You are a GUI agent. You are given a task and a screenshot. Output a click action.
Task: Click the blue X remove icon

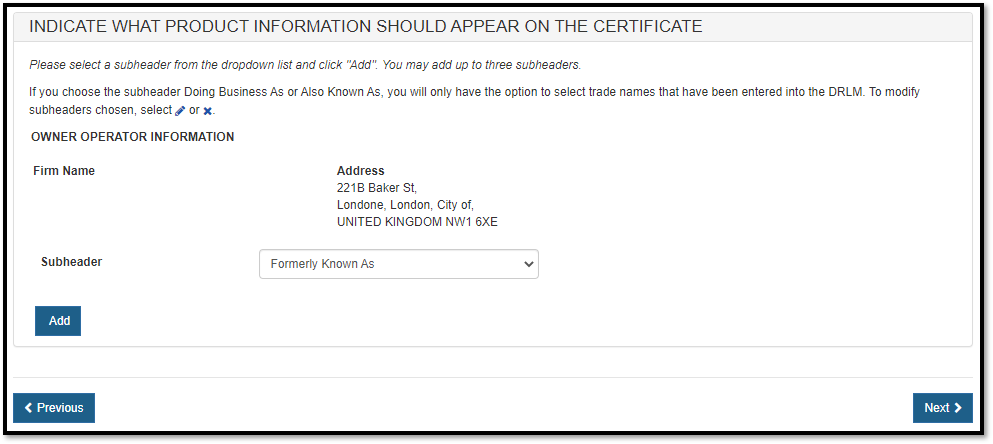[207, 111]
